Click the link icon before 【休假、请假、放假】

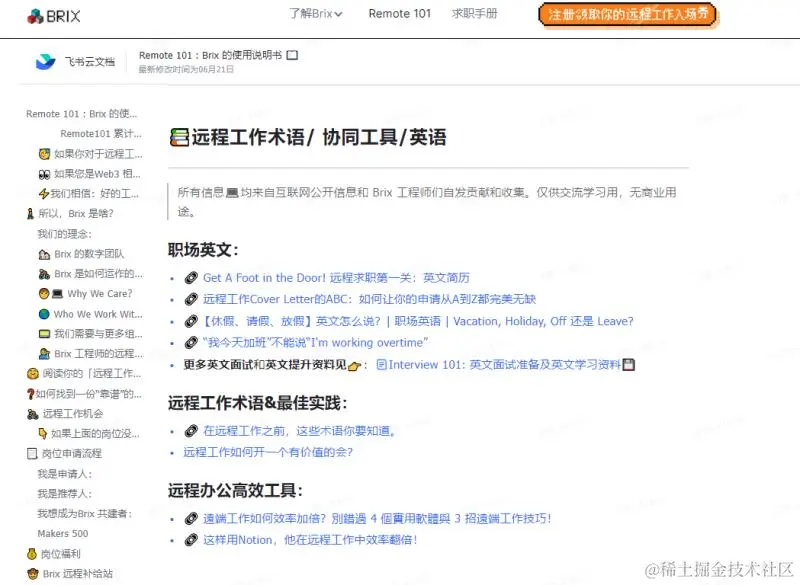(x=191, y=321)
